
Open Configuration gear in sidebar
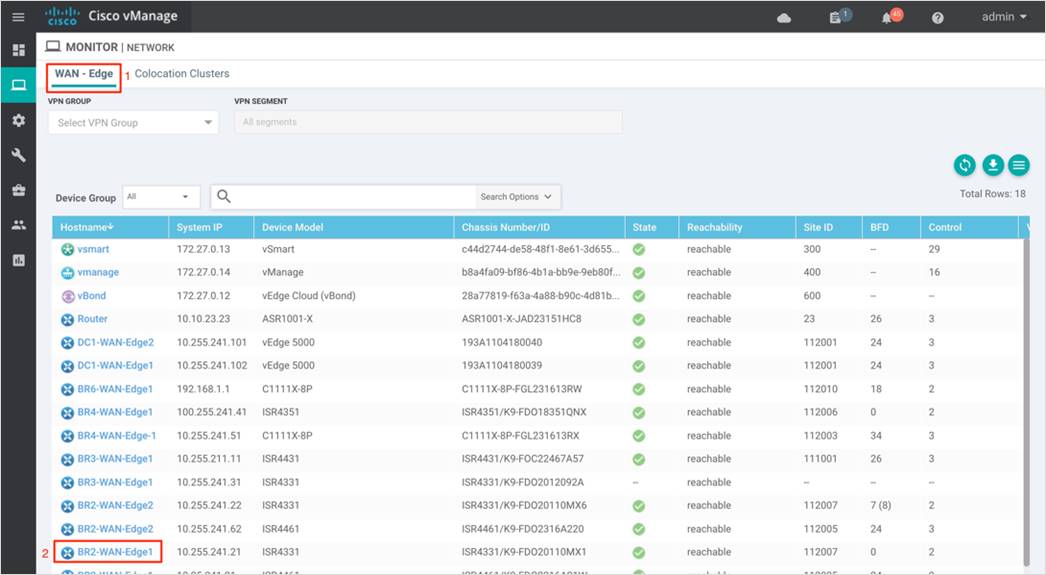19,120
